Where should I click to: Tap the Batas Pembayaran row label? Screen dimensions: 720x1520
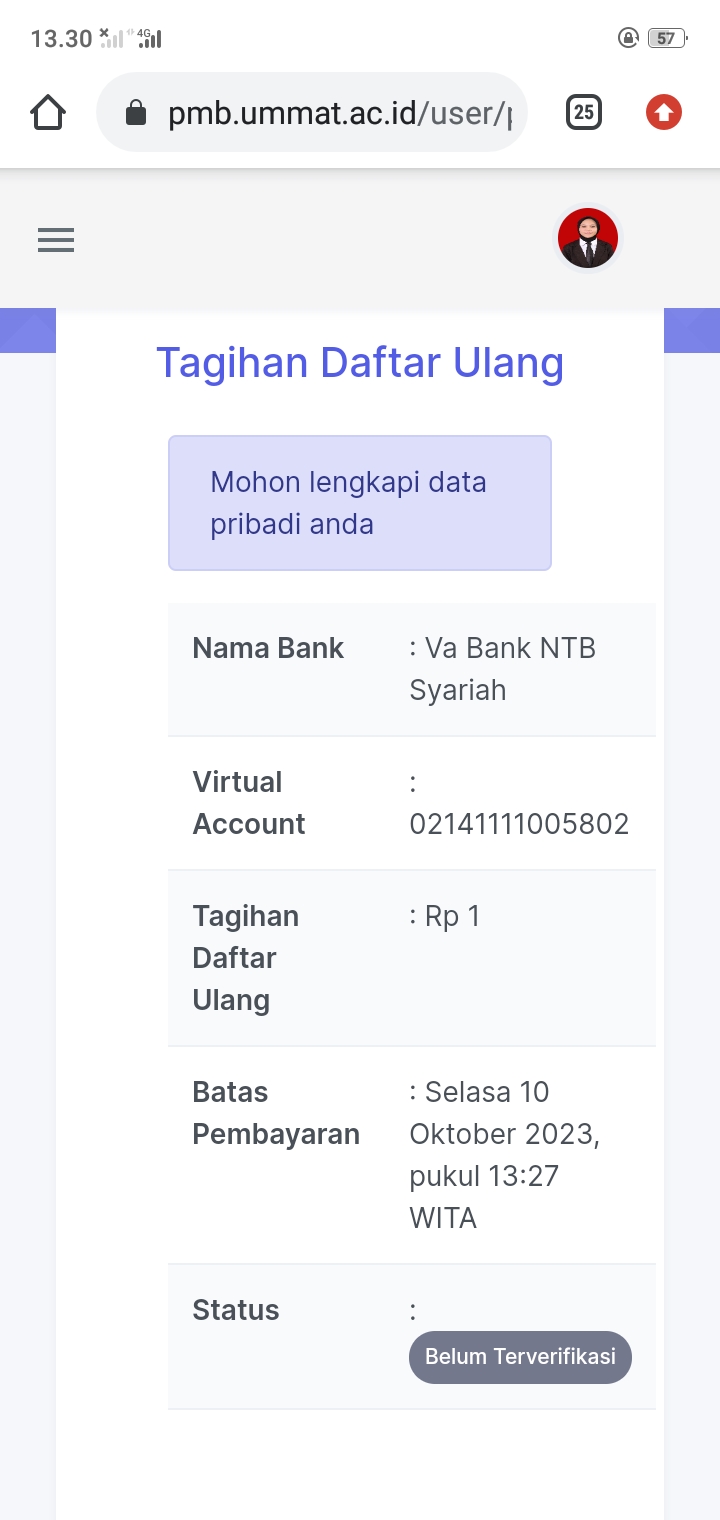coord(276,1113)
